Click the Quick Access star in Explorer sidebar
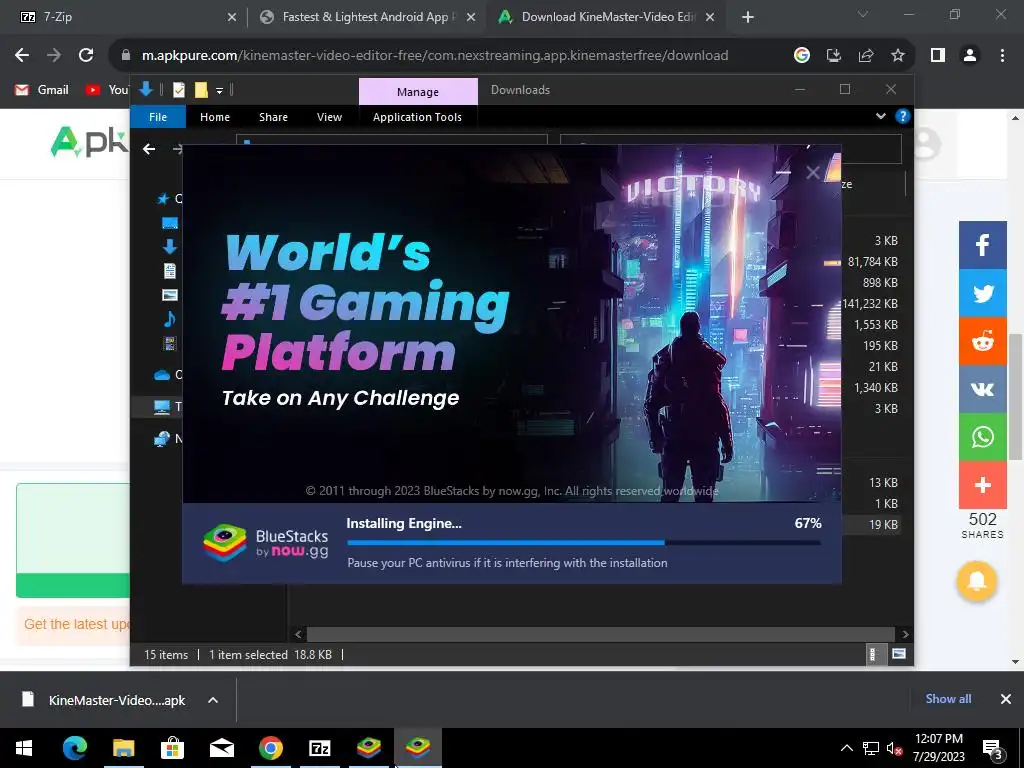 click(163, 199)
